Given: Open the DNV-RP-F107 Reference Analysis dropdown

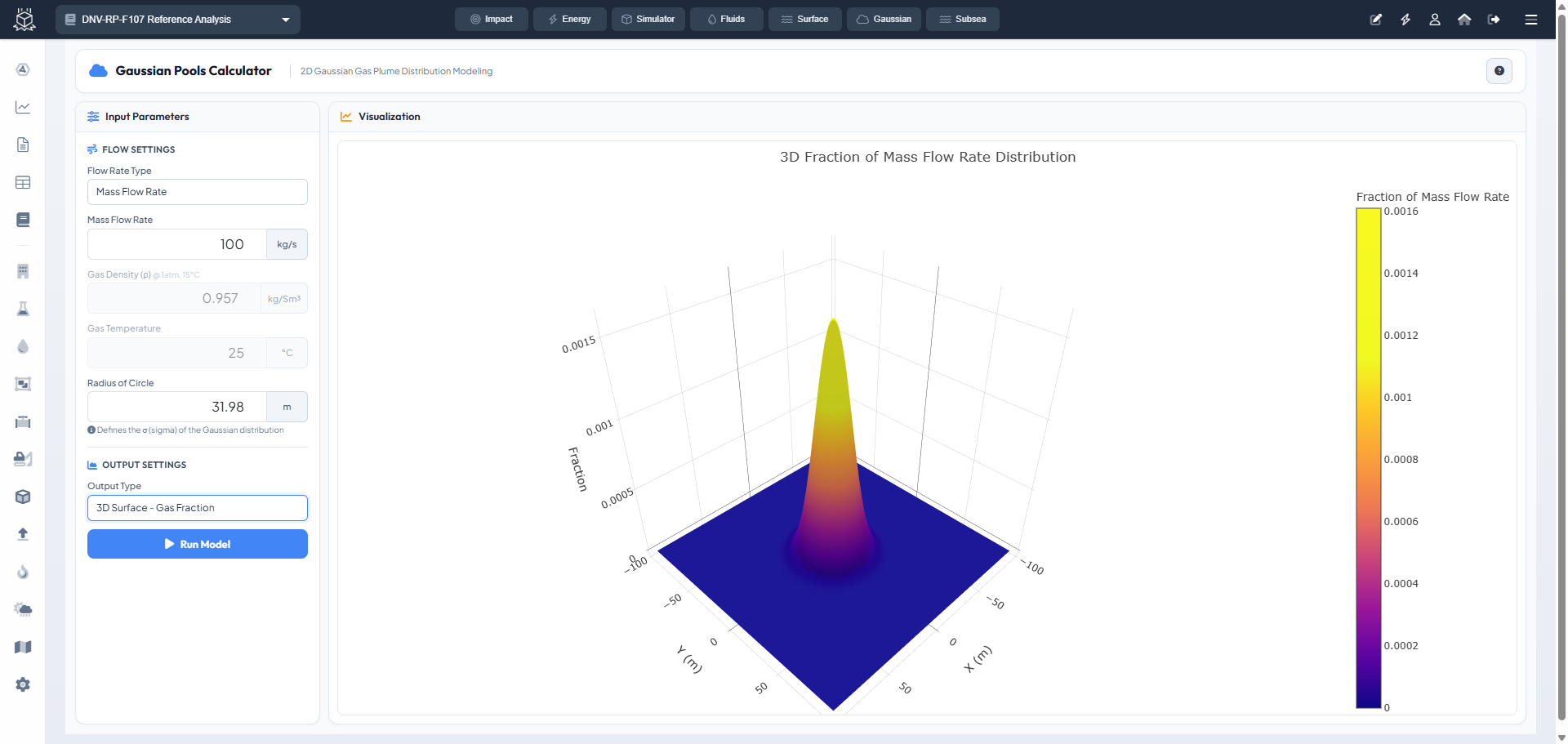Looking at the screenshot, I should (x=178, y=19).
